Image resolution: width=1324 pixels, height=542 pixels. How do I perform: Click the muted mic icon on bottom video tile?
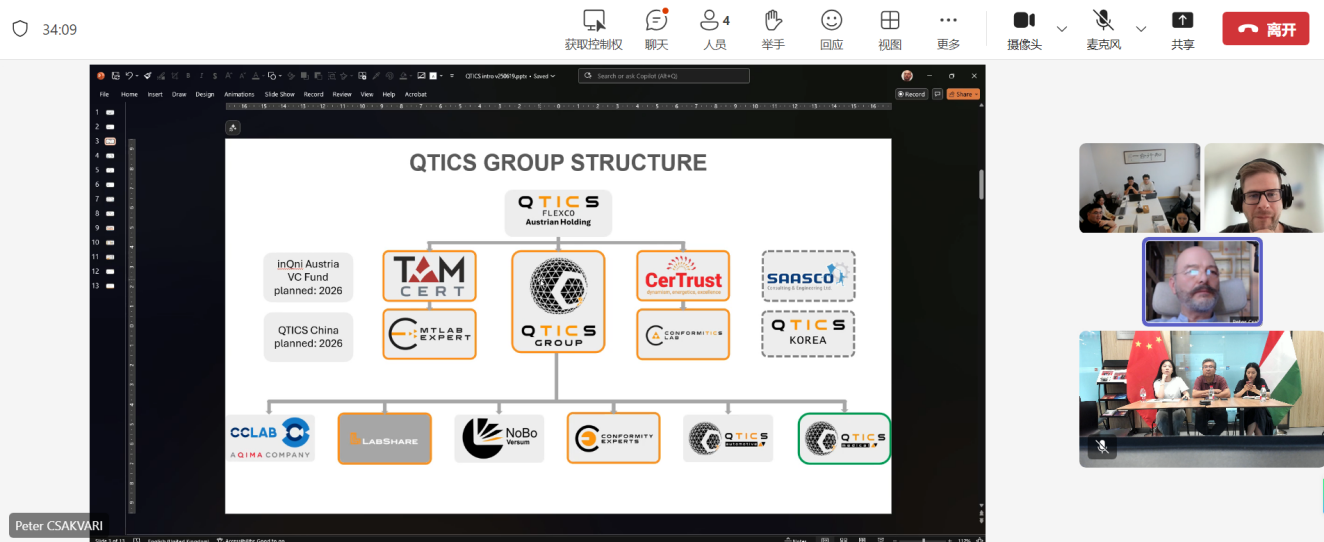coord(1101,447)
